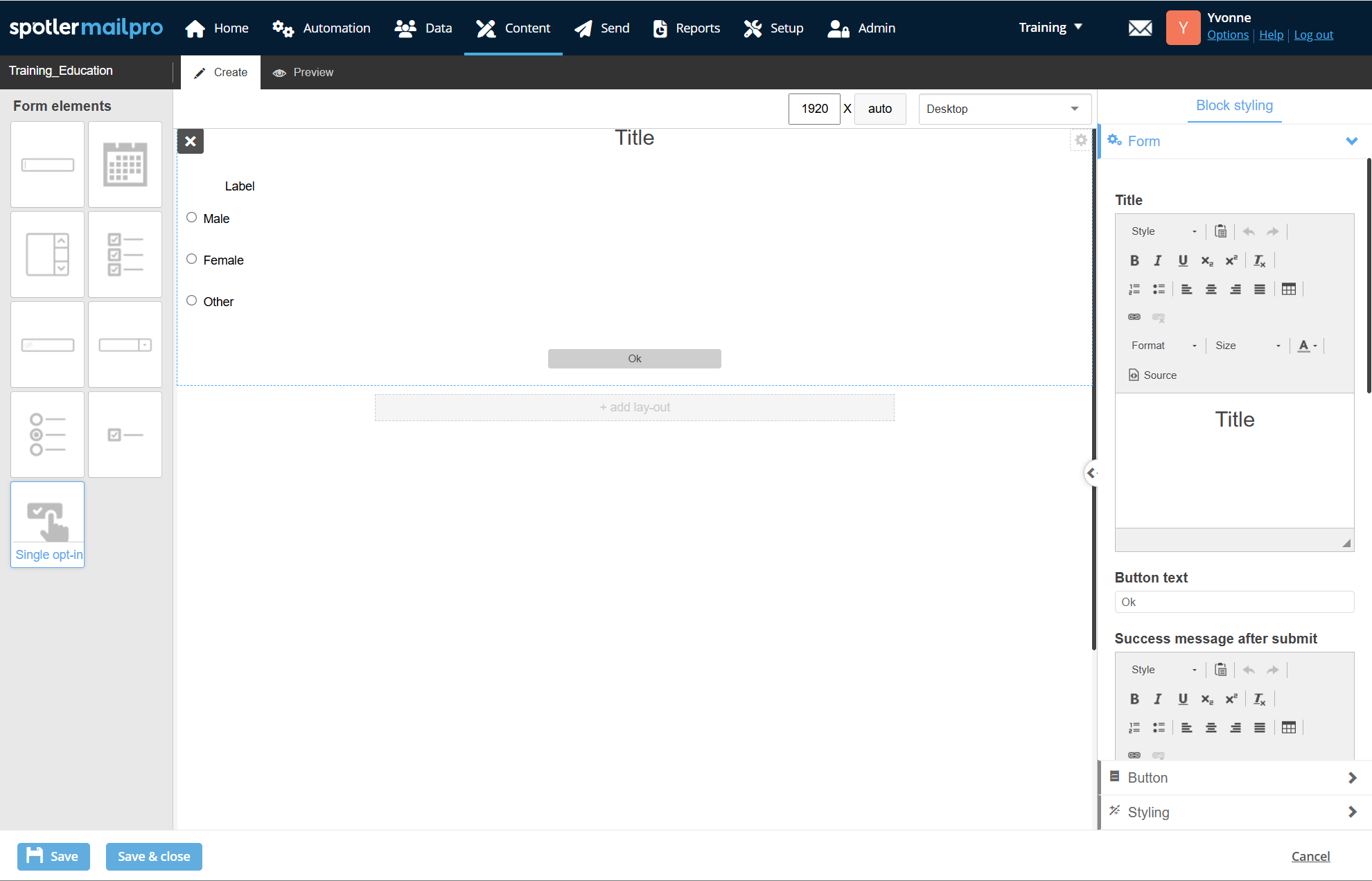Select the checkbox list form element
The height and width of the screenshot is (881, 1372).
pos(125,255)
